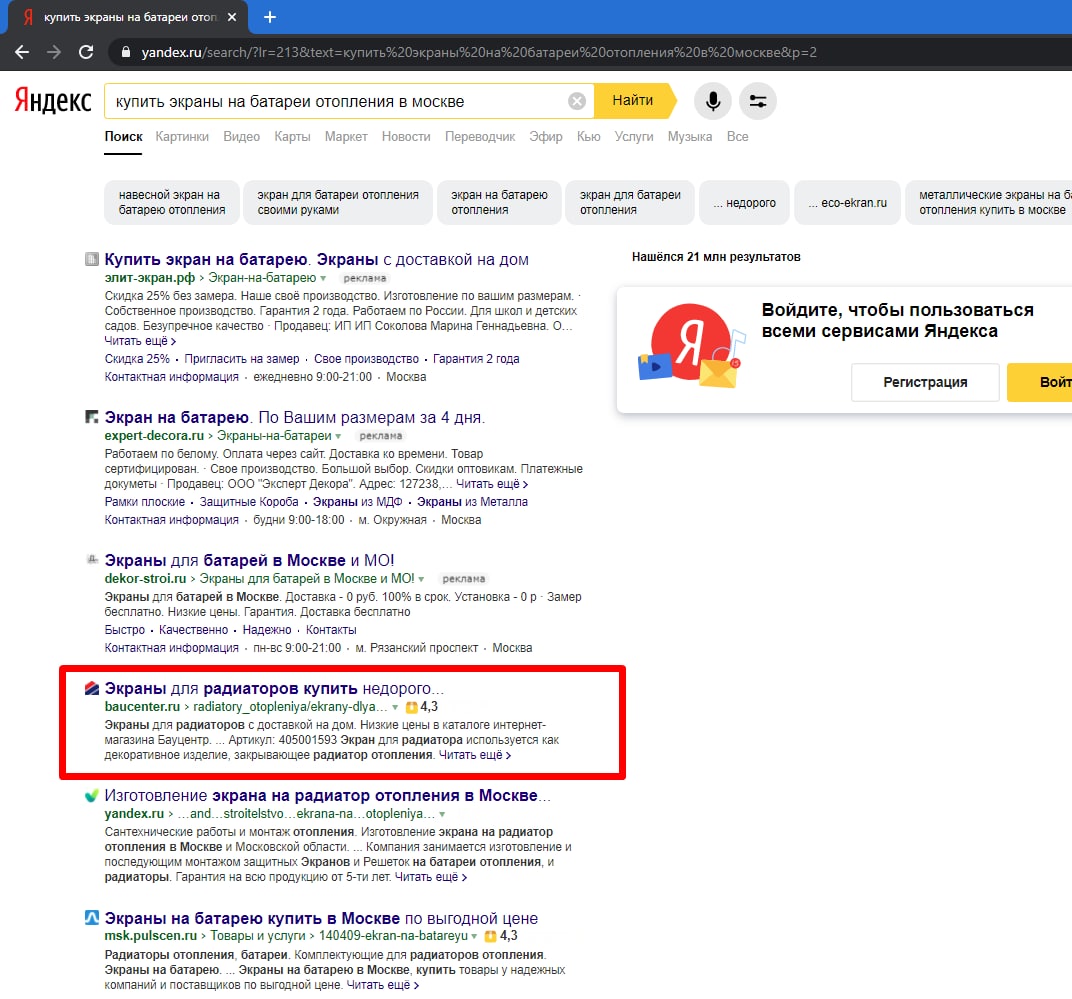
Task: Expand dropdown arrow next to dekor-stroi.ru URL
Action: pyautogui.click(x=421, y=579)
